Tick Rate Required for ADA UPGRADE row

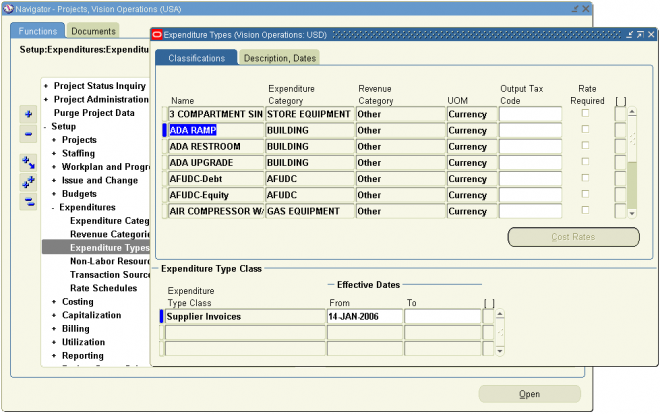tap(585, 162)
